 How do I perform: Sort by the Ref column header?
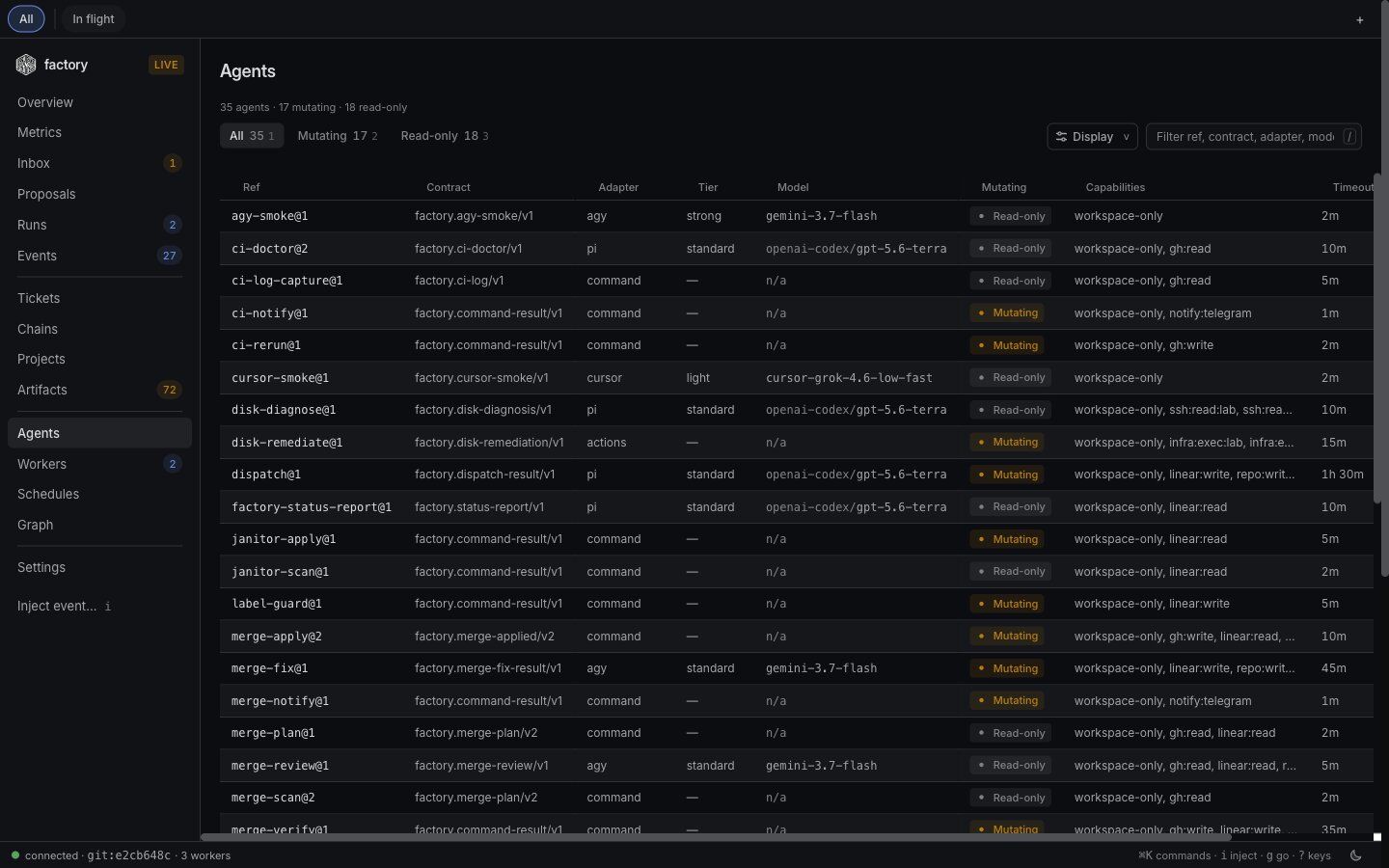pyautogui.click(x=252, y=187)
